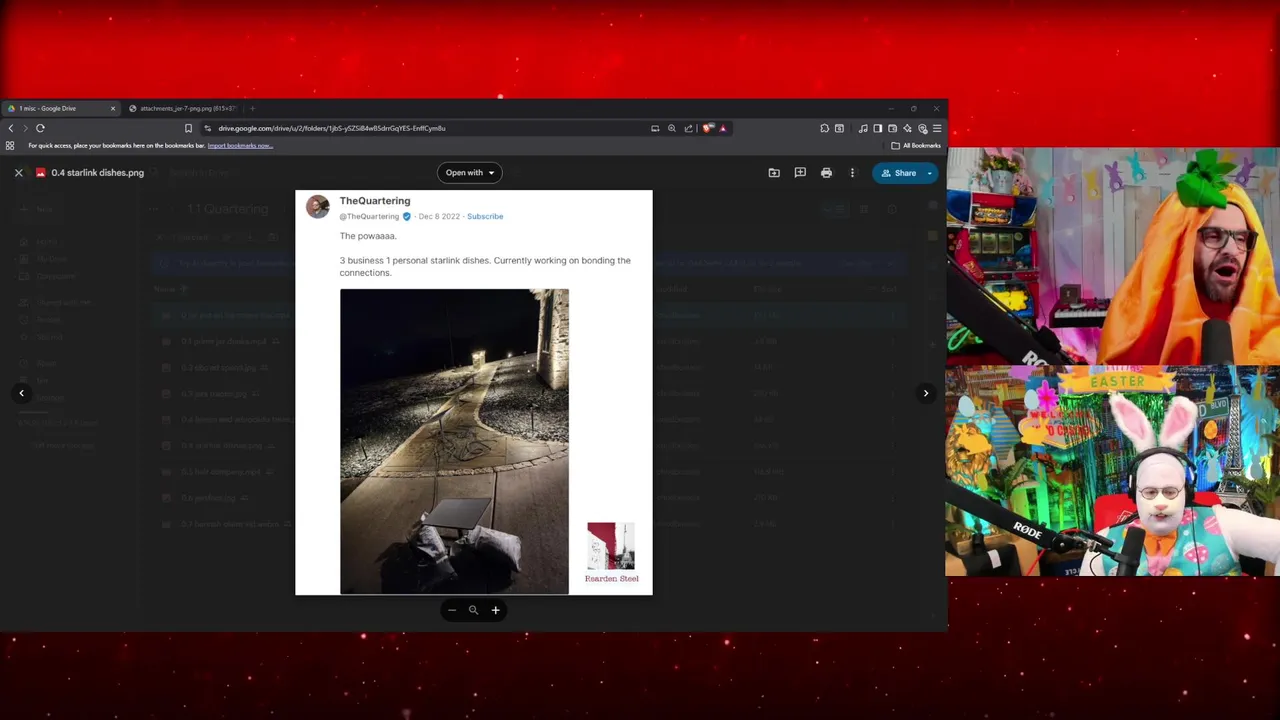
Task: Click the 'The powaaaa.' post text
Action: 368,236
